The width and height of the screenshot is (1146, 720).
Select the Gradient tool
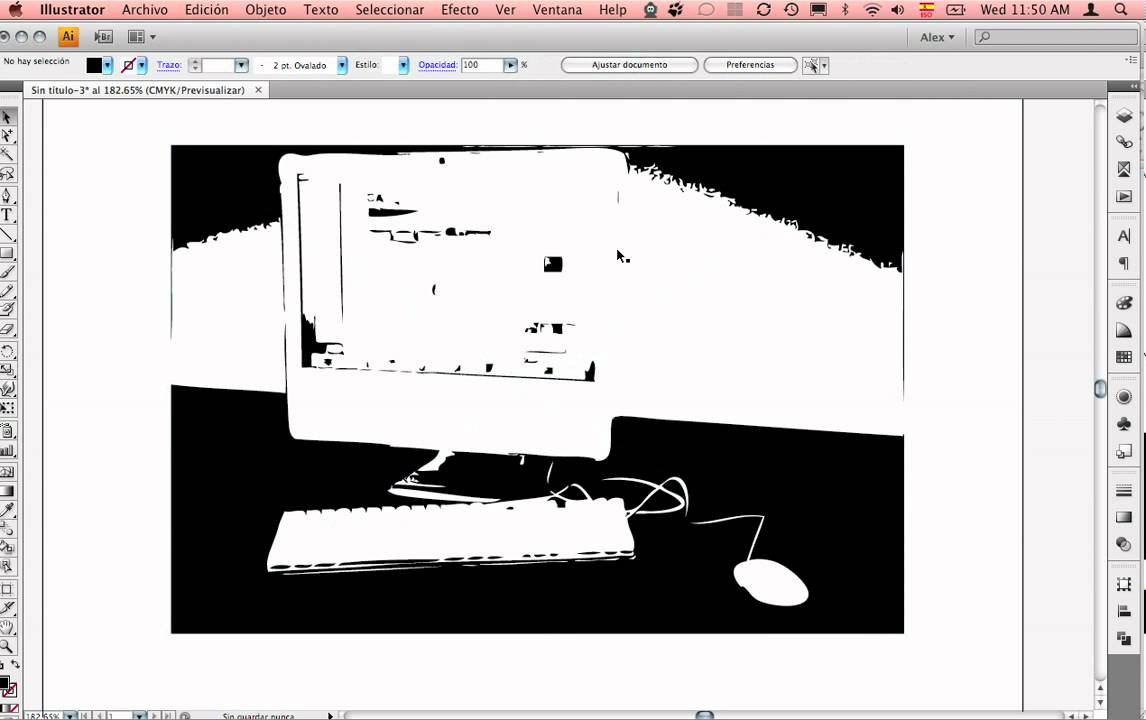(x=7, y=491)
